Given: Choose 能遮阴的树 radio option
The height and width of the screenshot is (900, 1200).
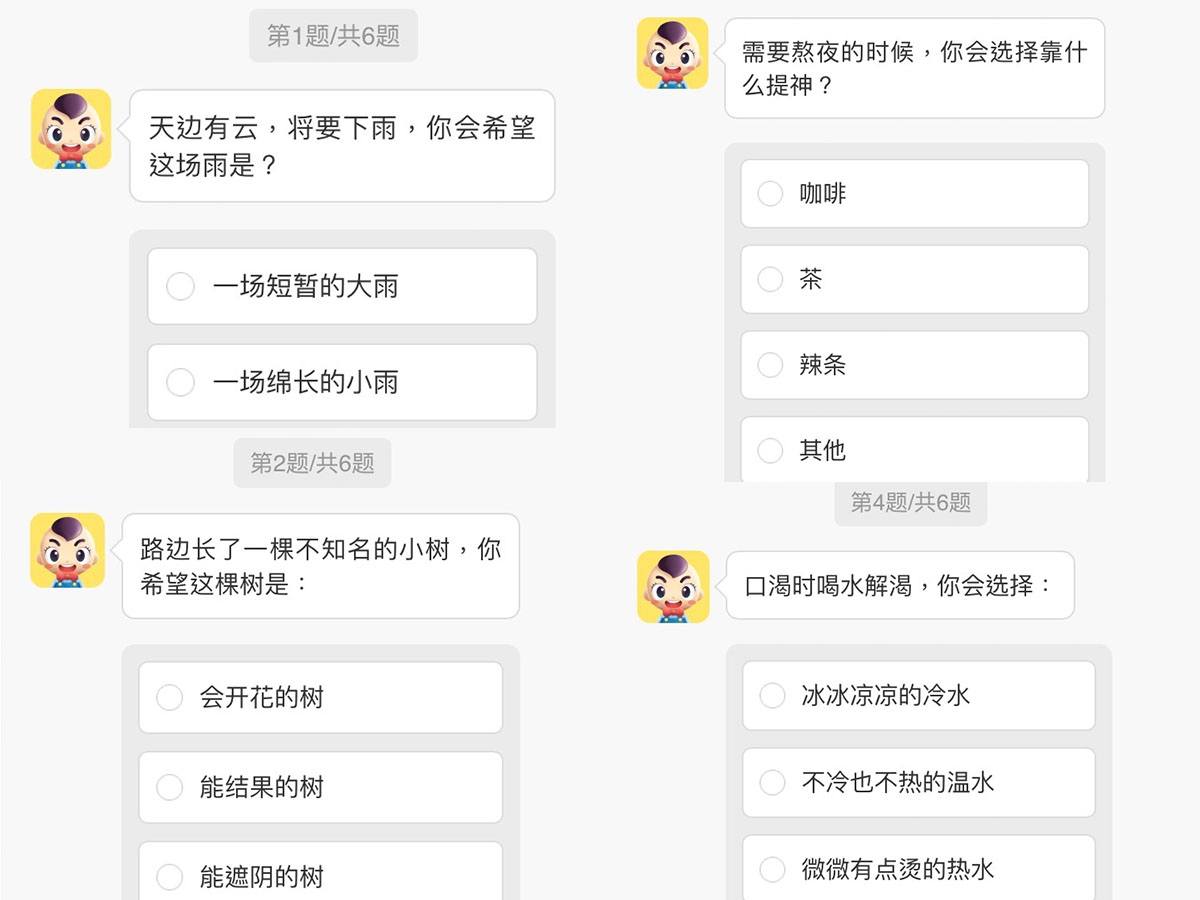Looking at the screenshot, I should click(x=170, y=877).
